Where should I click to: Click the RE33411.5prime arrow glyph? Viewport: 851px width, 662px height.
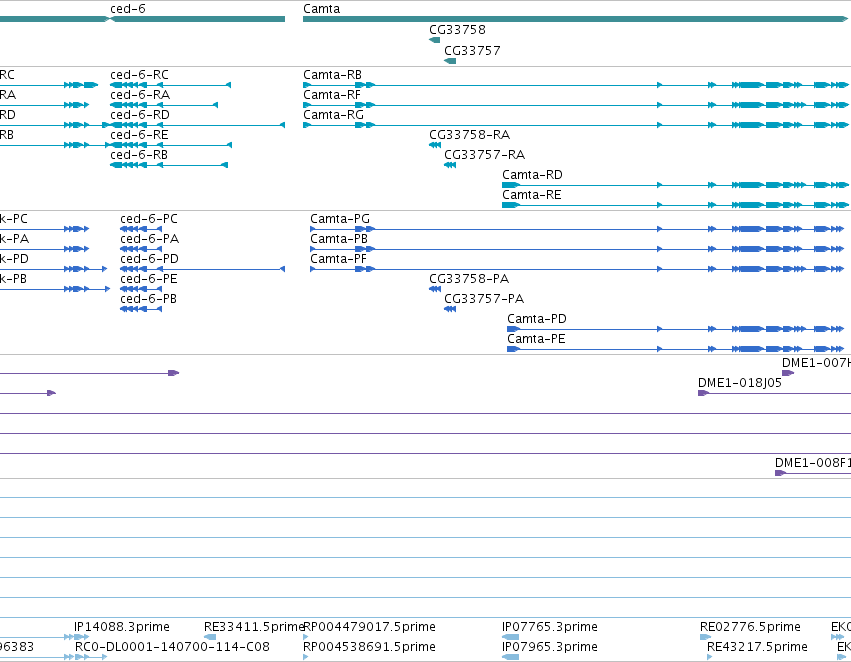click(210, 637)
